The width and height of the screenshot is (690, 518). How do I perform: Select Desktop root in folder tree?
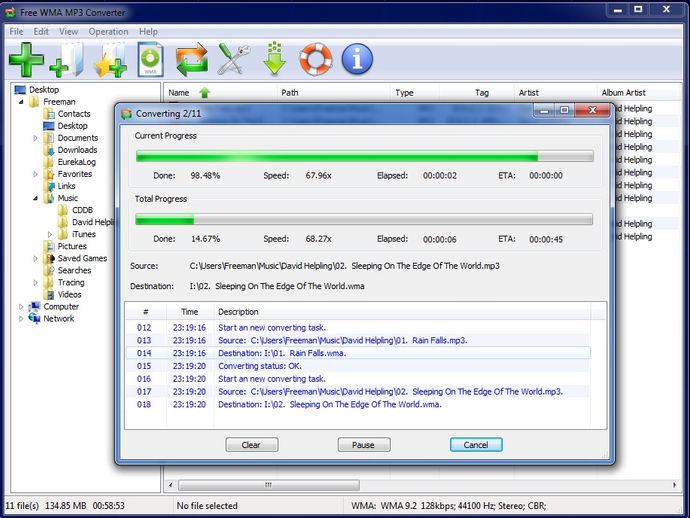(x=44, y=90)
